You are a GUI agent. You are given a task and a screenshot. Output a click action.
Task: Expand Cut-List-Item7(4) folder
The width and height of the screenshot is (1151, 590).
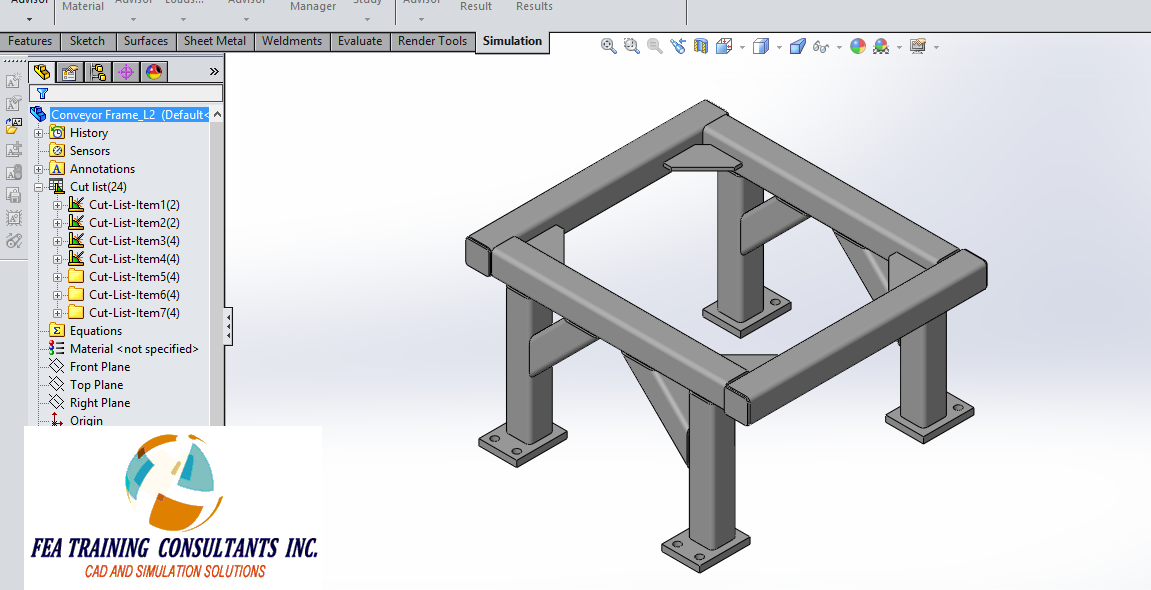pos(57,313)
